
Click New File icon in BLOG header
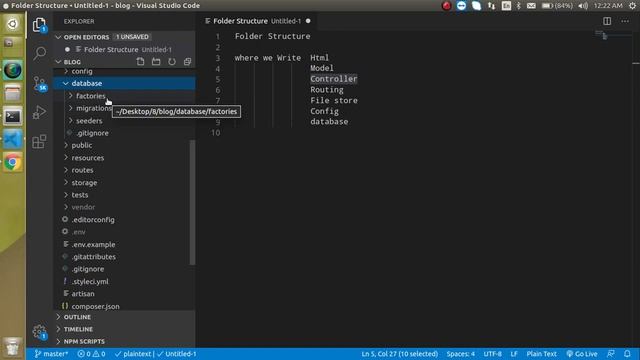point(140,62)
